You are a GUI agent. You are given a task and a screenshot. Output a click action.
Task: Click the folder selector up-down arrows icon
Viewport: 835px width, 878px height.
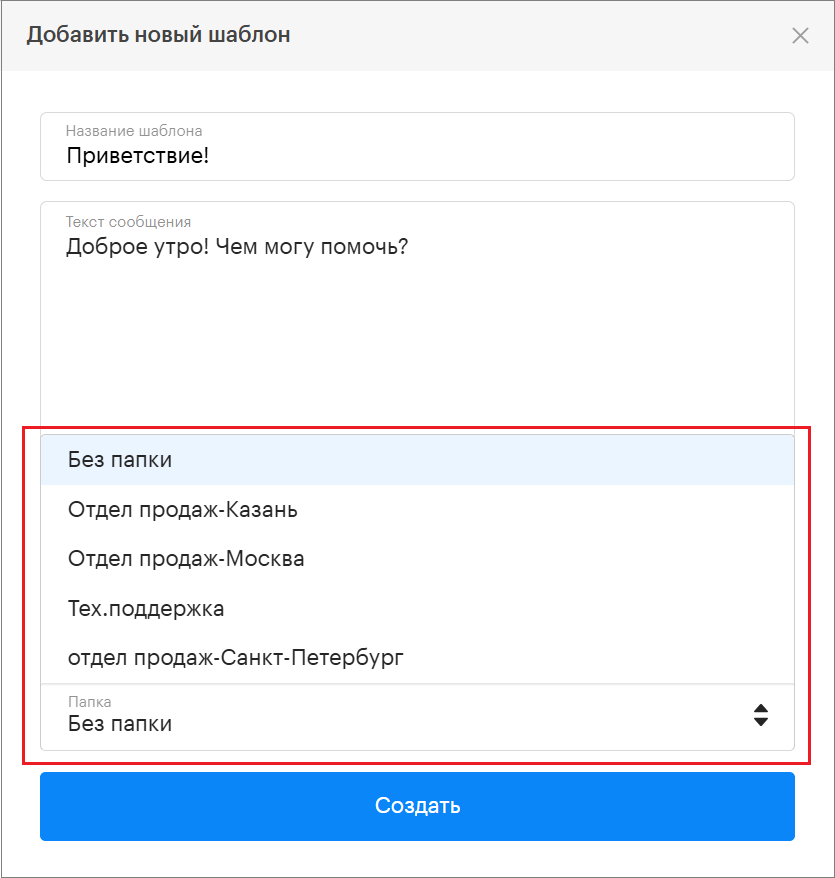(x=761, y=715)
